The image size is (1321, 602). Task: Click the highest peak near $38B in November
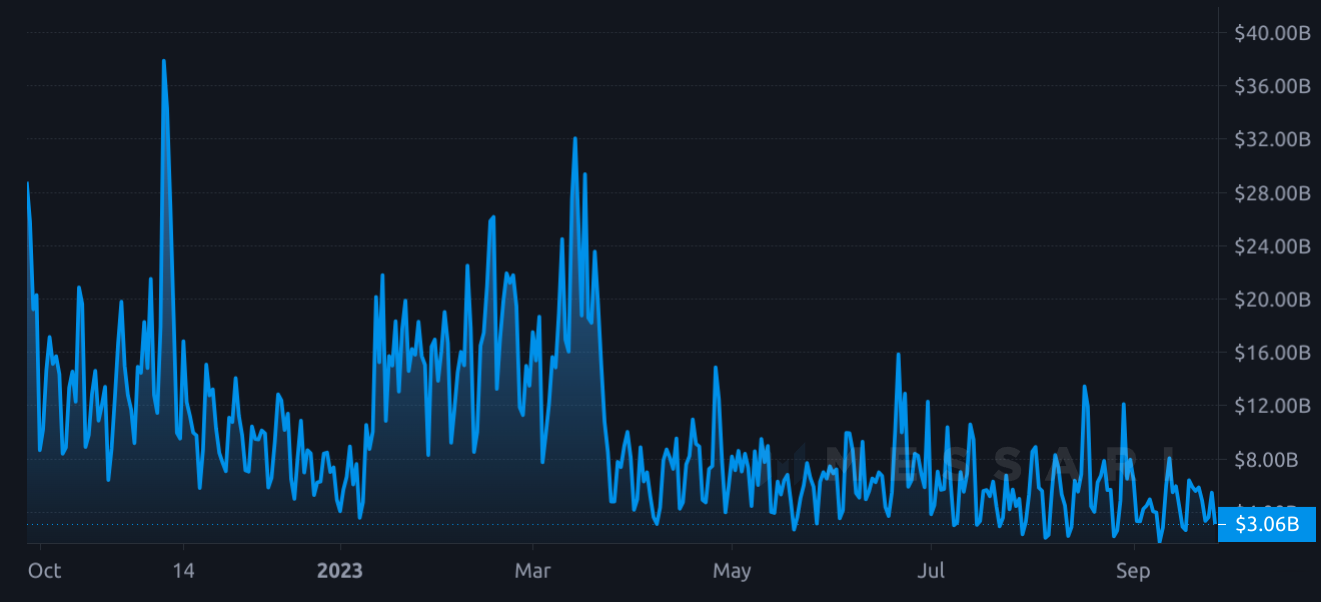click(163, 61)
